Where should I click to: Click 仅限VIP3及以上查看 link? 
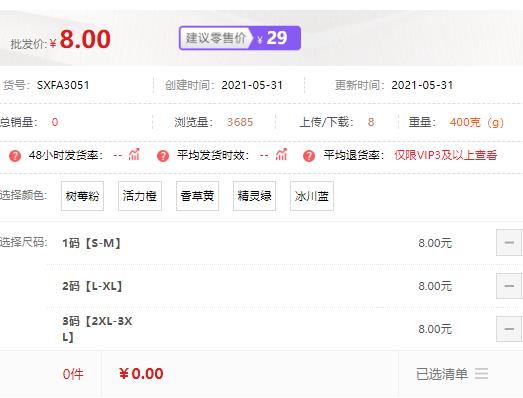(x=446, y=155)
